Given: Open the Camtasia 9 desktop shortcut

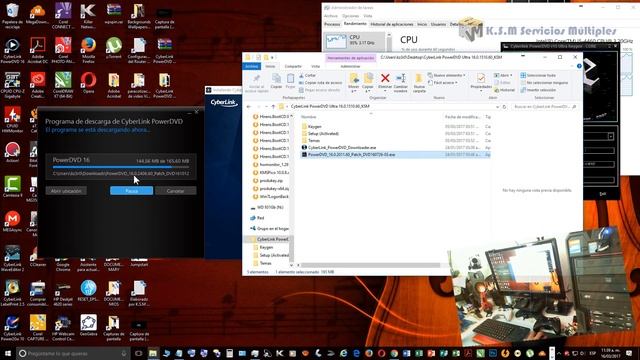Looking at the screenshot, I should [x=12, y=187].
